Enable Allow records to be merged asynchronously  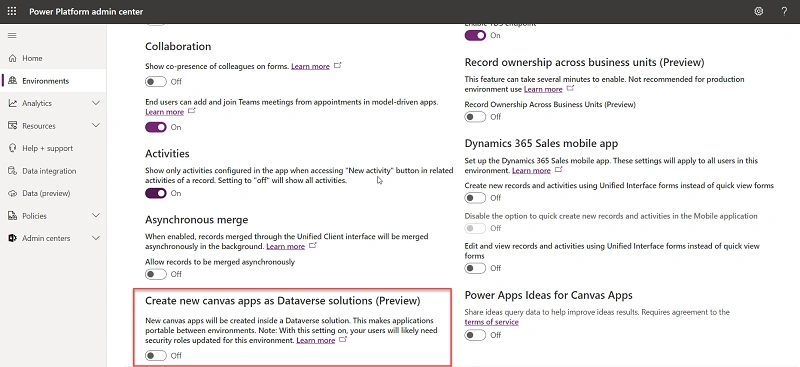pyautogui.click(x=156, y=274)
